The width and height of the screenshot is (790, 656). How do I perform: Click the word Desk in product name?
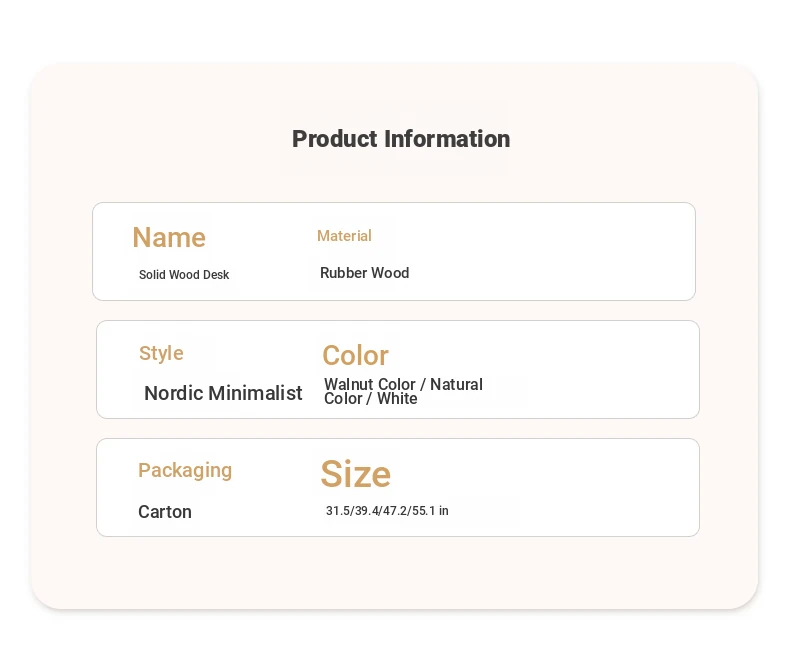point(217,275)
